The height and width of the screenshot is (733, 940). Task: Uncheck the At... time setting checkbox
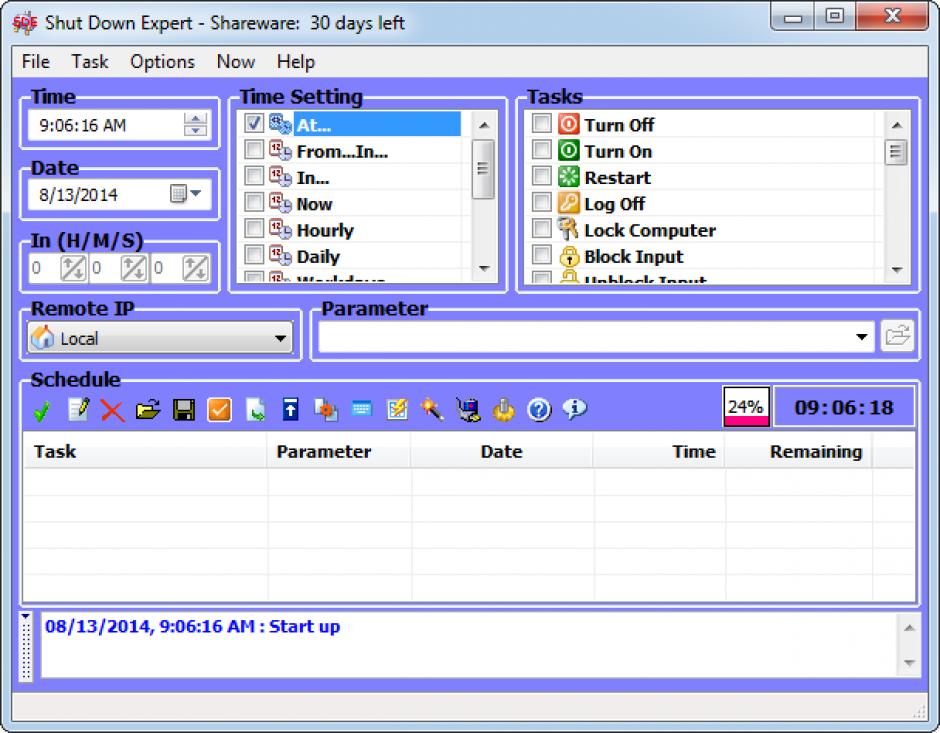[x=254, y=123]
